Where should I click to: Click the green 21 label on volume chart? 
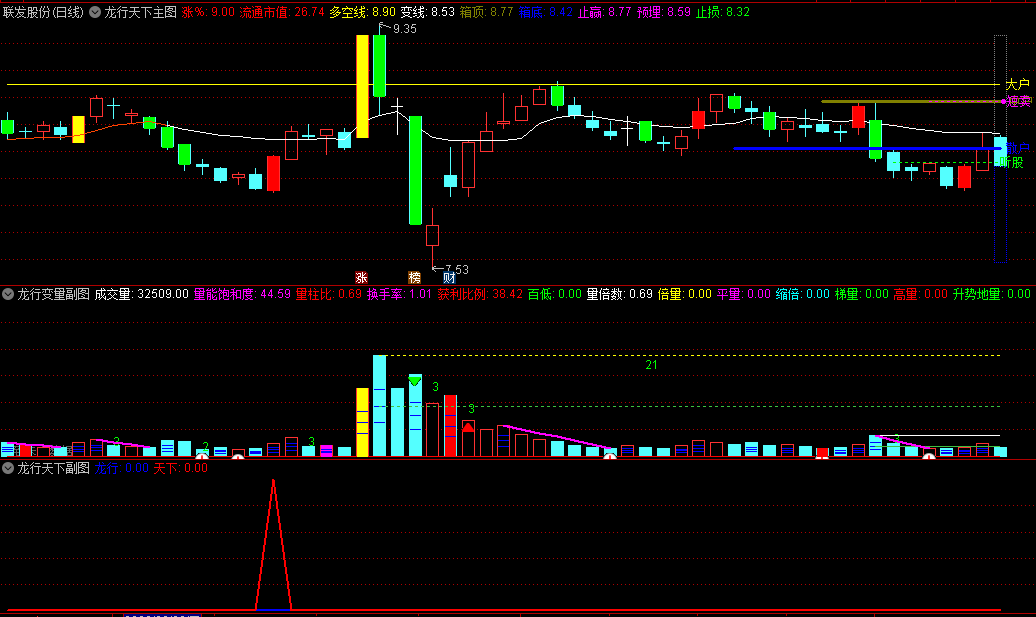pyautogui.click(x=651, y=365)
